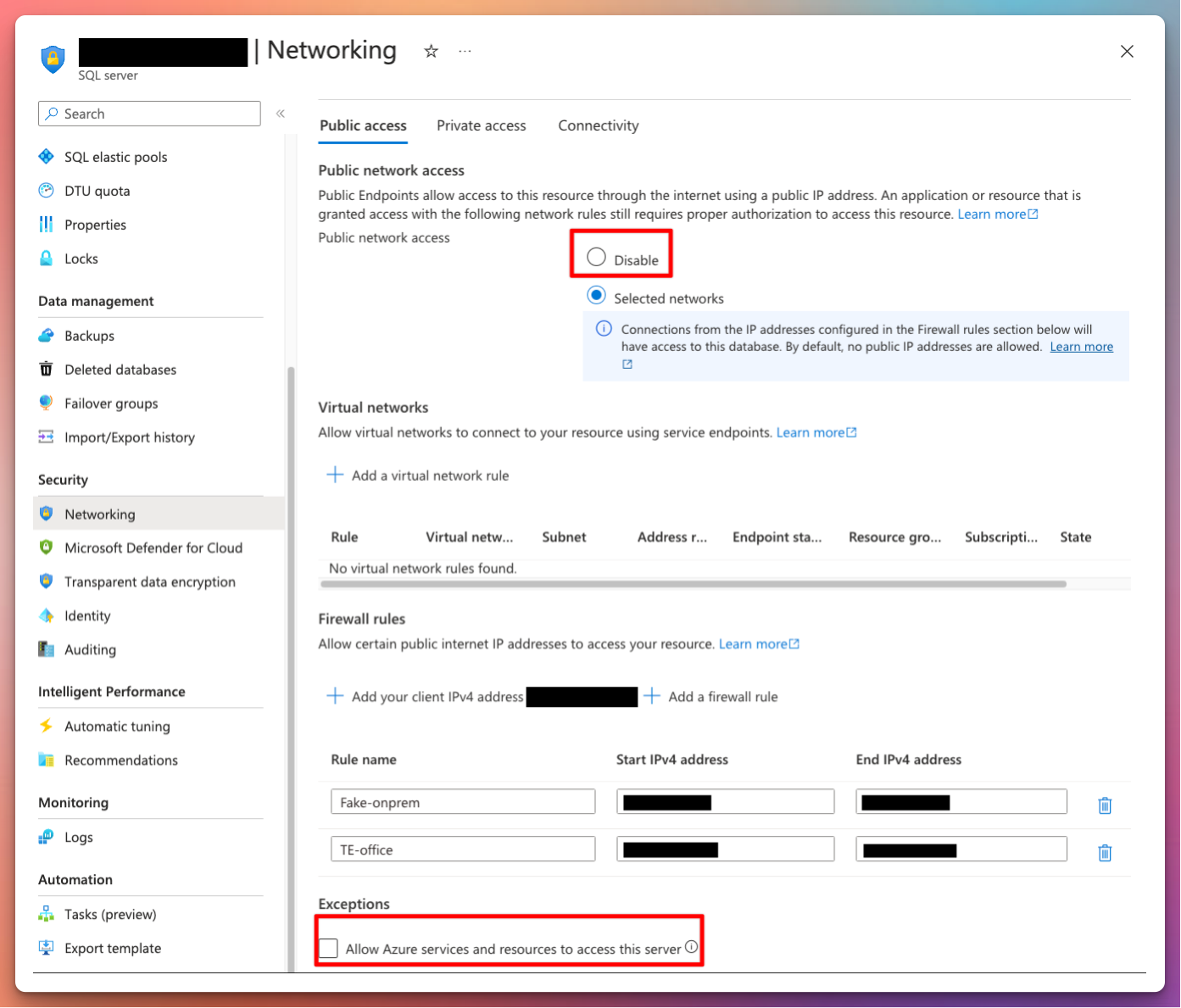Click the Logs icon in sidebar
This screenshot has height=1008, width=1181.
coord(47,838)
